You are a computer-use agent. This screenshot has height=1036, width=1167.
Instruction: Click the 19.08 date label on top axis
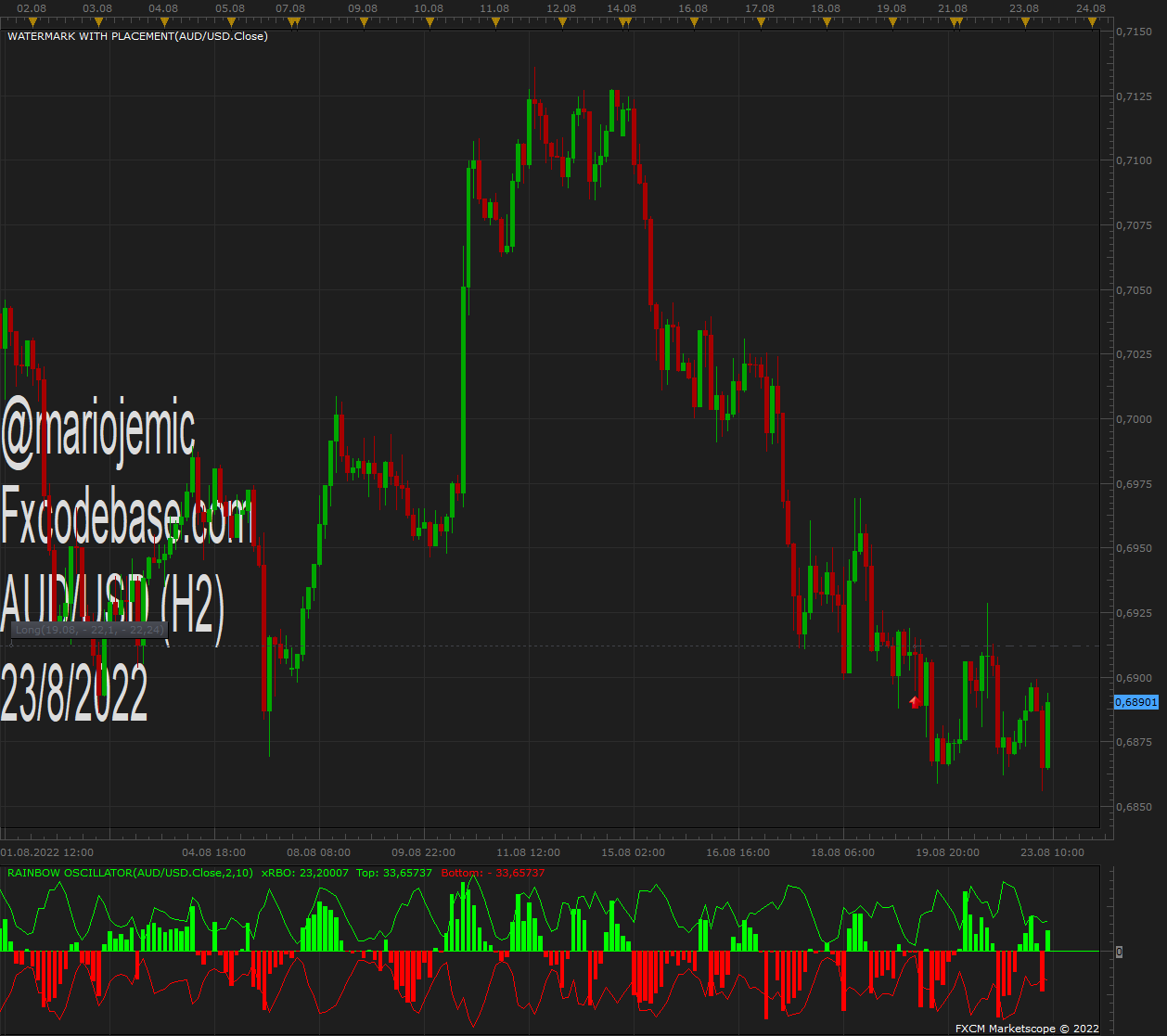click(891, 8)
